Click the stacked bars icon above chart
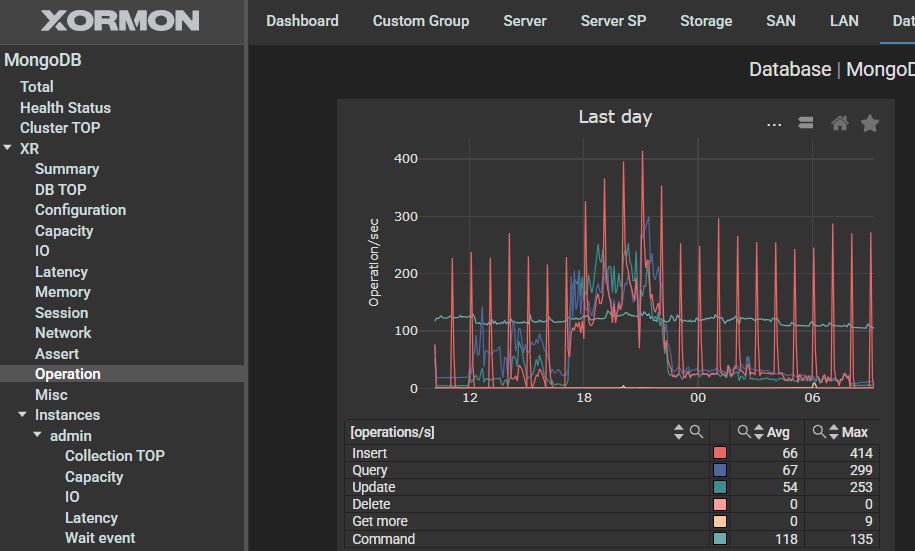915x551 pixels. tap(805, 123)
